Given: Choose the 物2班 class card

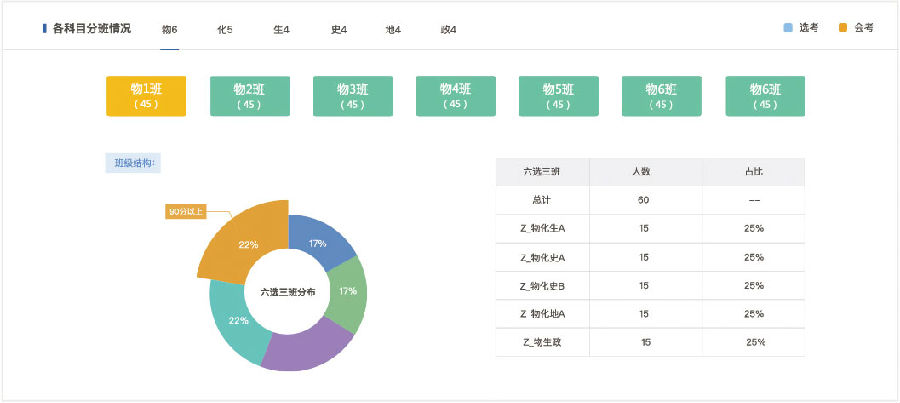Looking at the screenshot, I should [249, 96].
